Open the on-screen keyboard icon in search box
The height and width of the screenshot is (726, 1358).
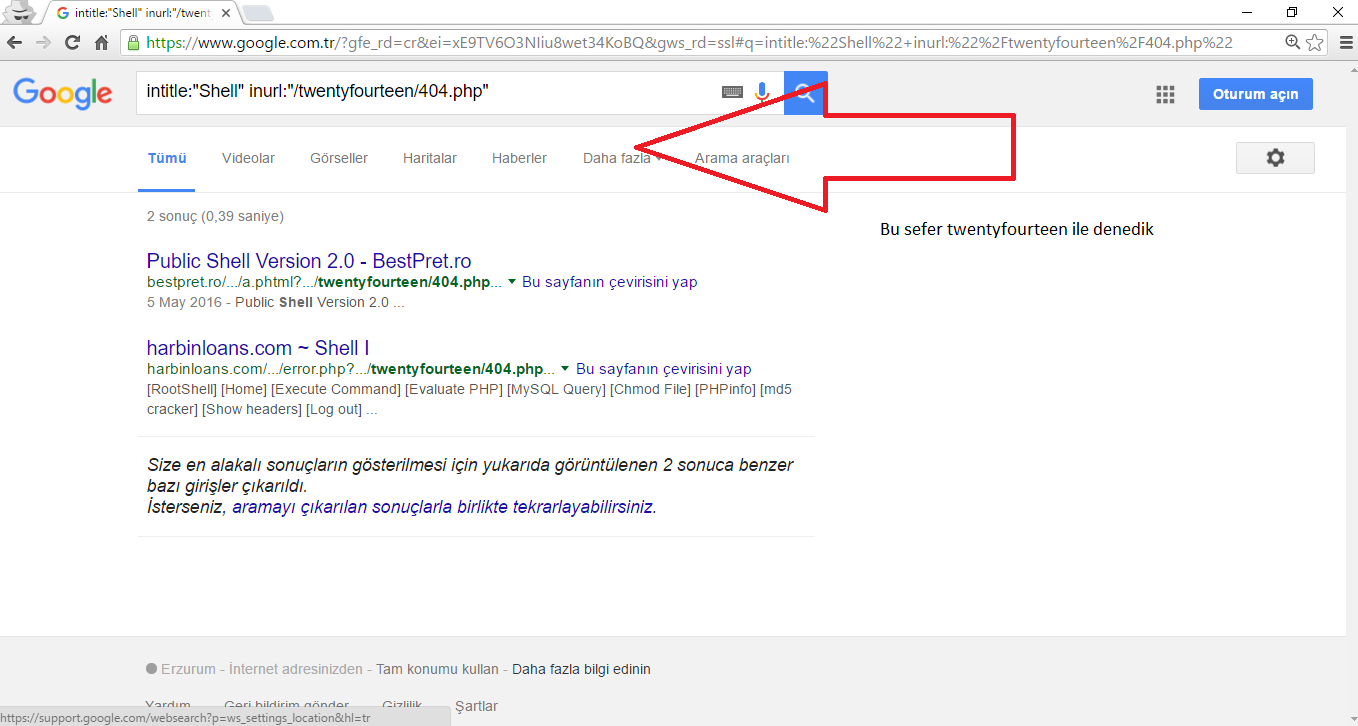pos(732,92)
